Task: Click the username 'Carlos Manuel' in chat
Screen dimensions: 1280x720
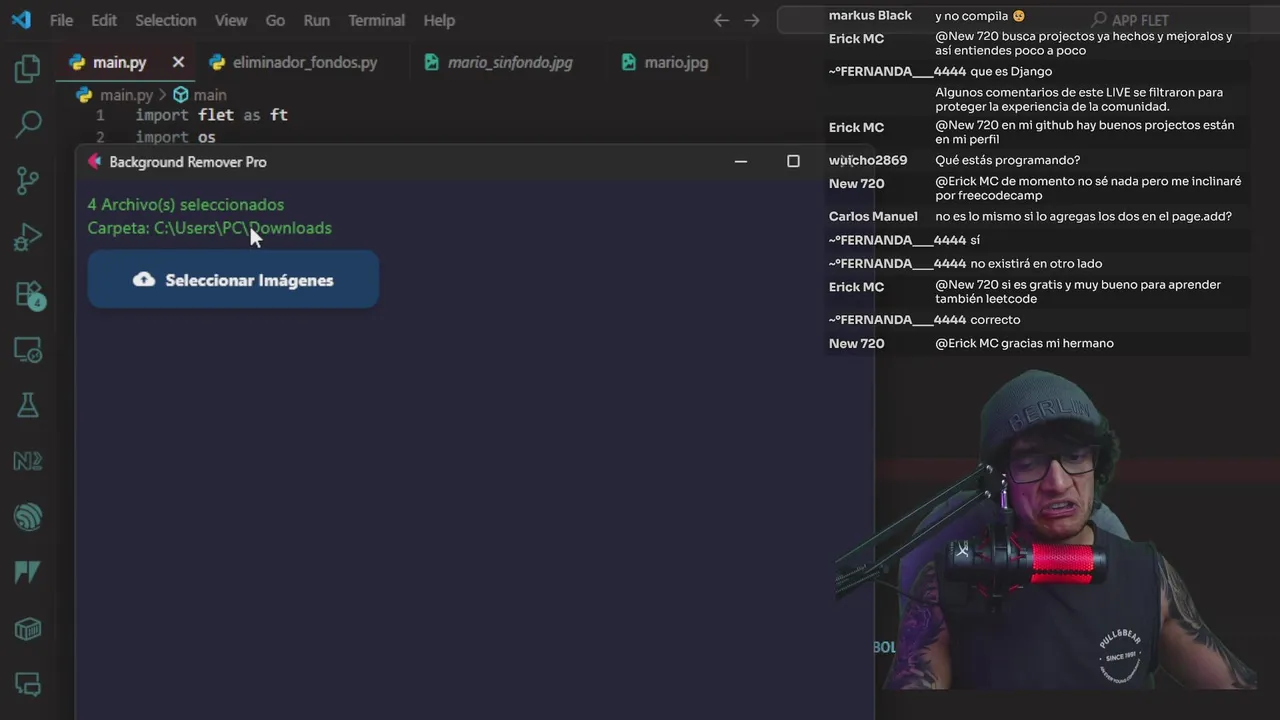Action: pos(873,216)
